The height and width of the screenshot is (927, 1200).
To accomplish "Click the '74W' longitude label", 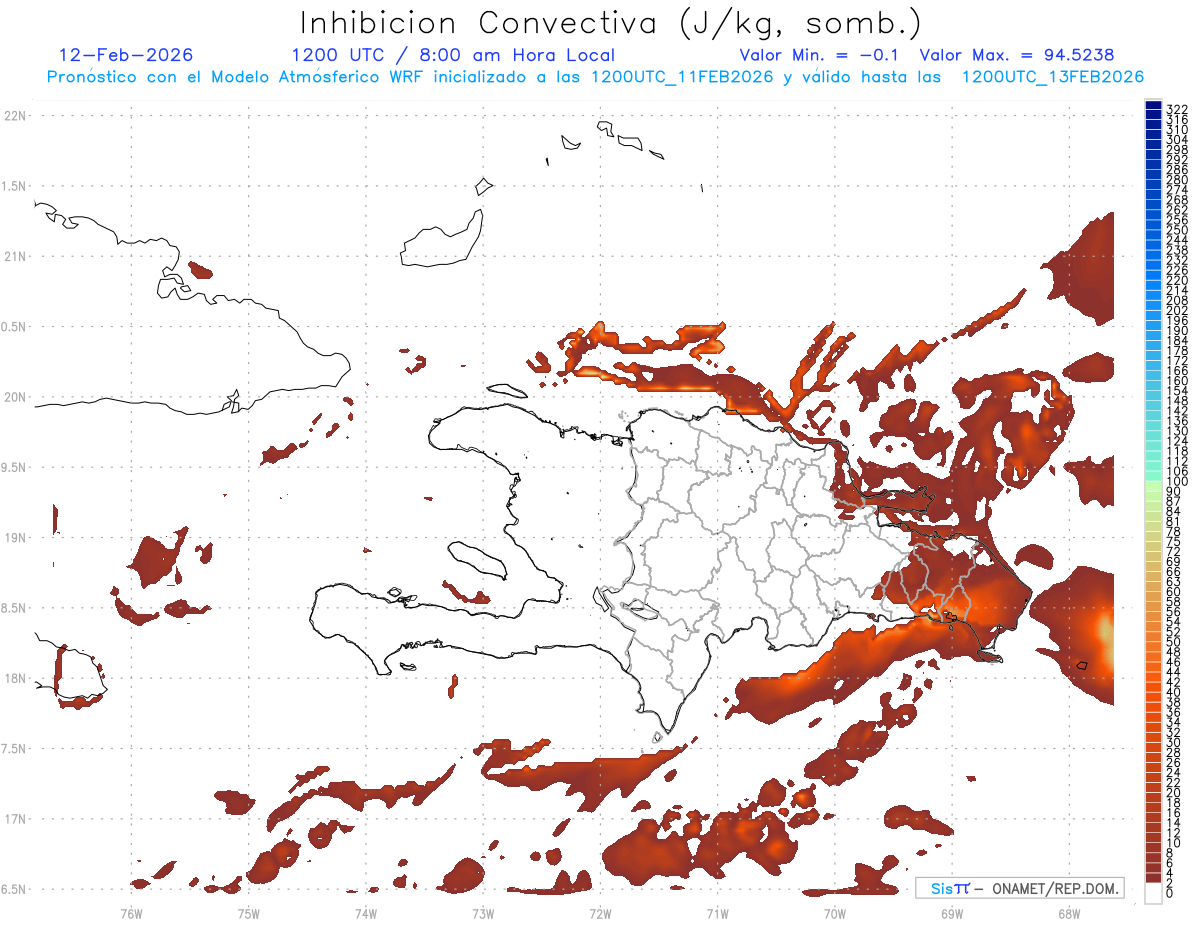I will point(365,913).
